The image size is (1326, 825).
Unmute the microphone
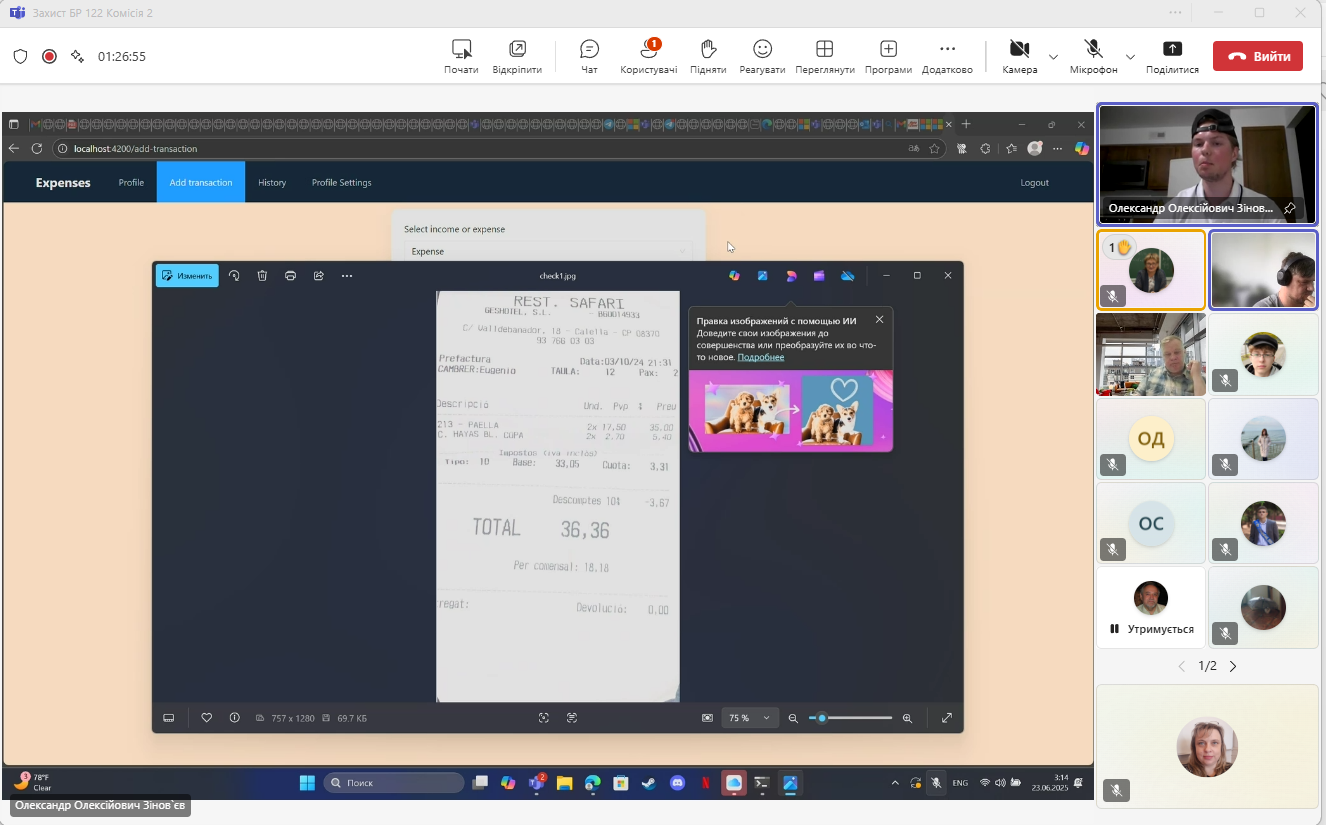(1093, 50)
